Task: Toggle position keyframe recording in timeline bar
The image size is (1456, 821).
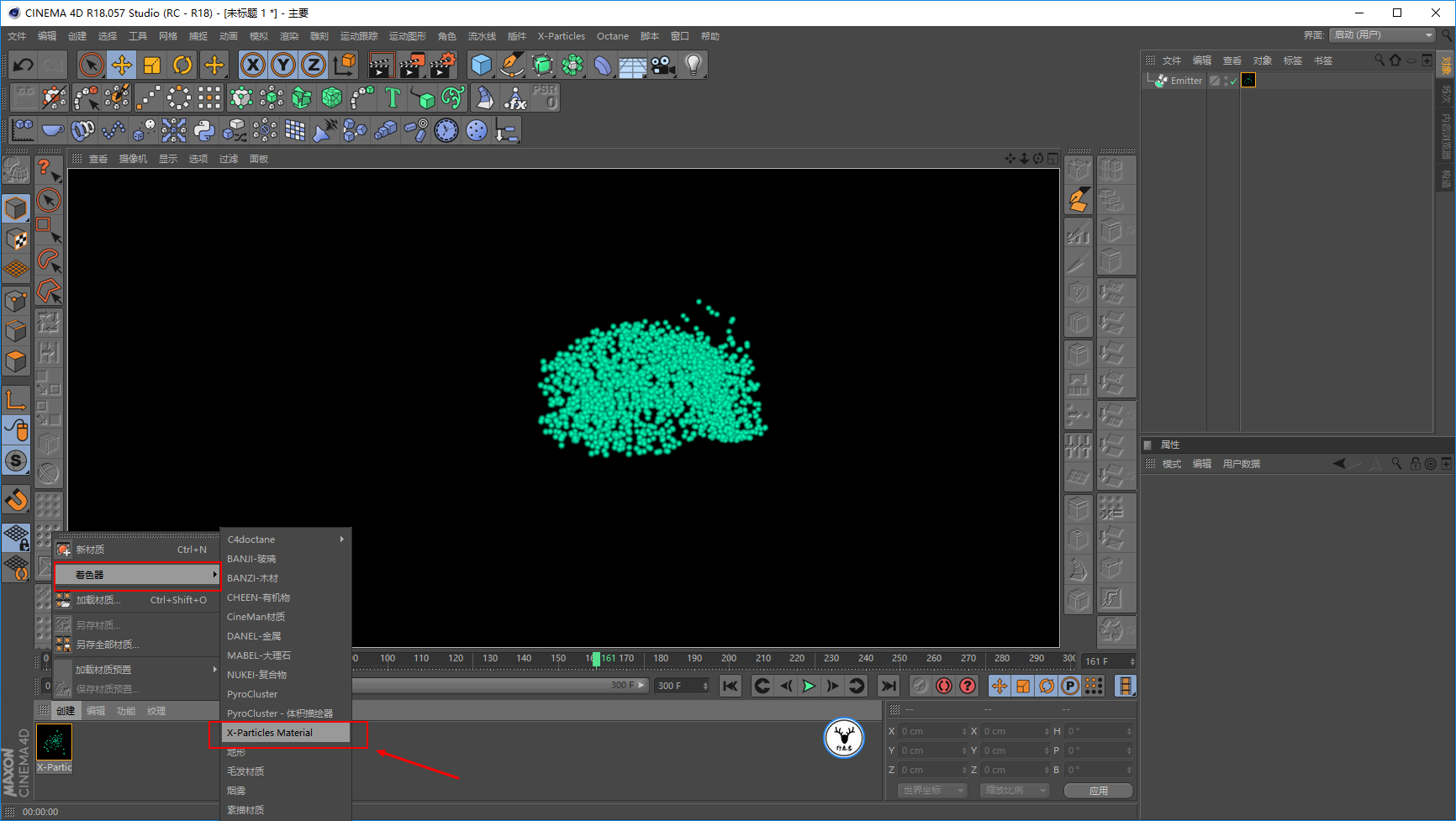Action: (x=1000, y=686)
